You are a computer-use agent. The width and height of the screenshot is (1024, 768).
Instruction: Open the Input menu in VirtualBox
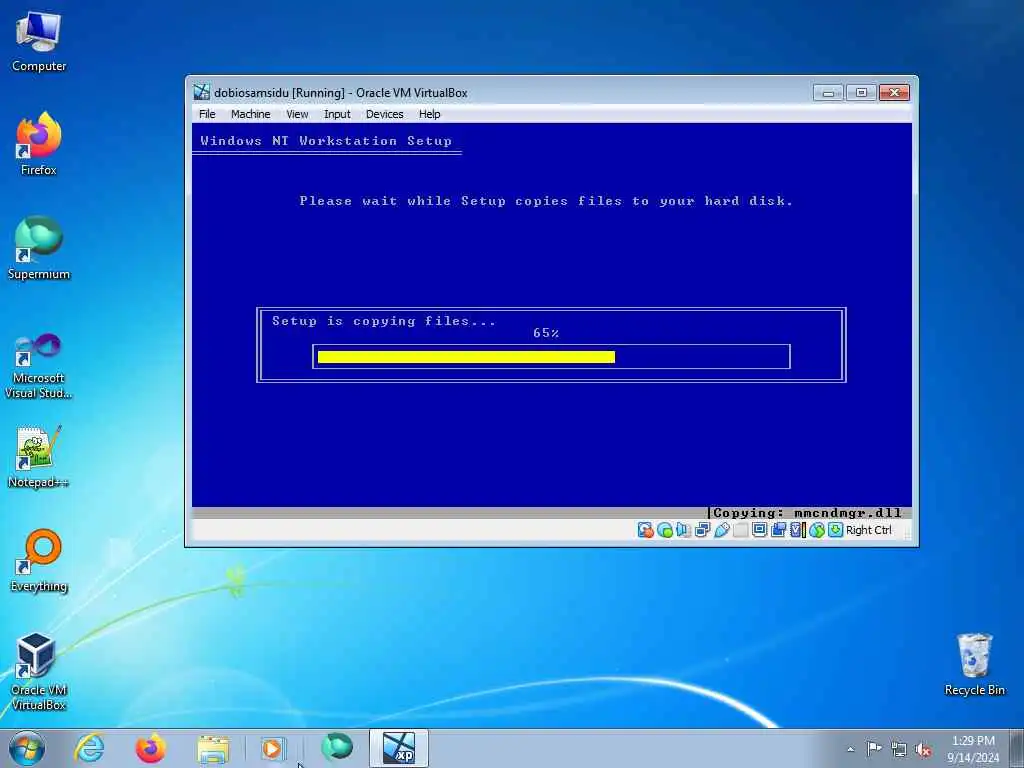click(x=337, y=114)
